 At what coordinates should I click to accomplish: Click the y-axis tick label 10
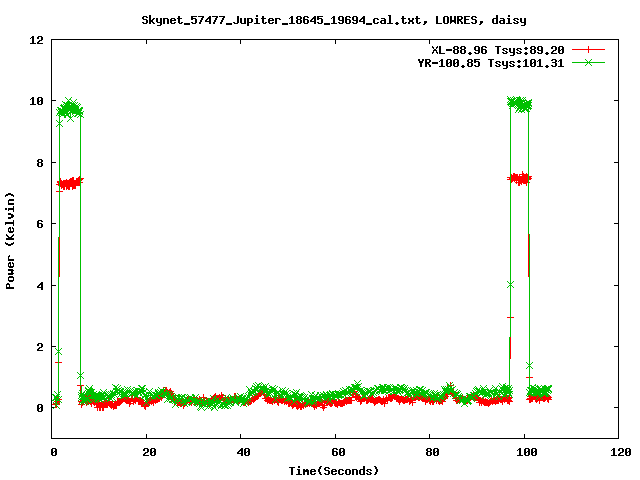36,101
